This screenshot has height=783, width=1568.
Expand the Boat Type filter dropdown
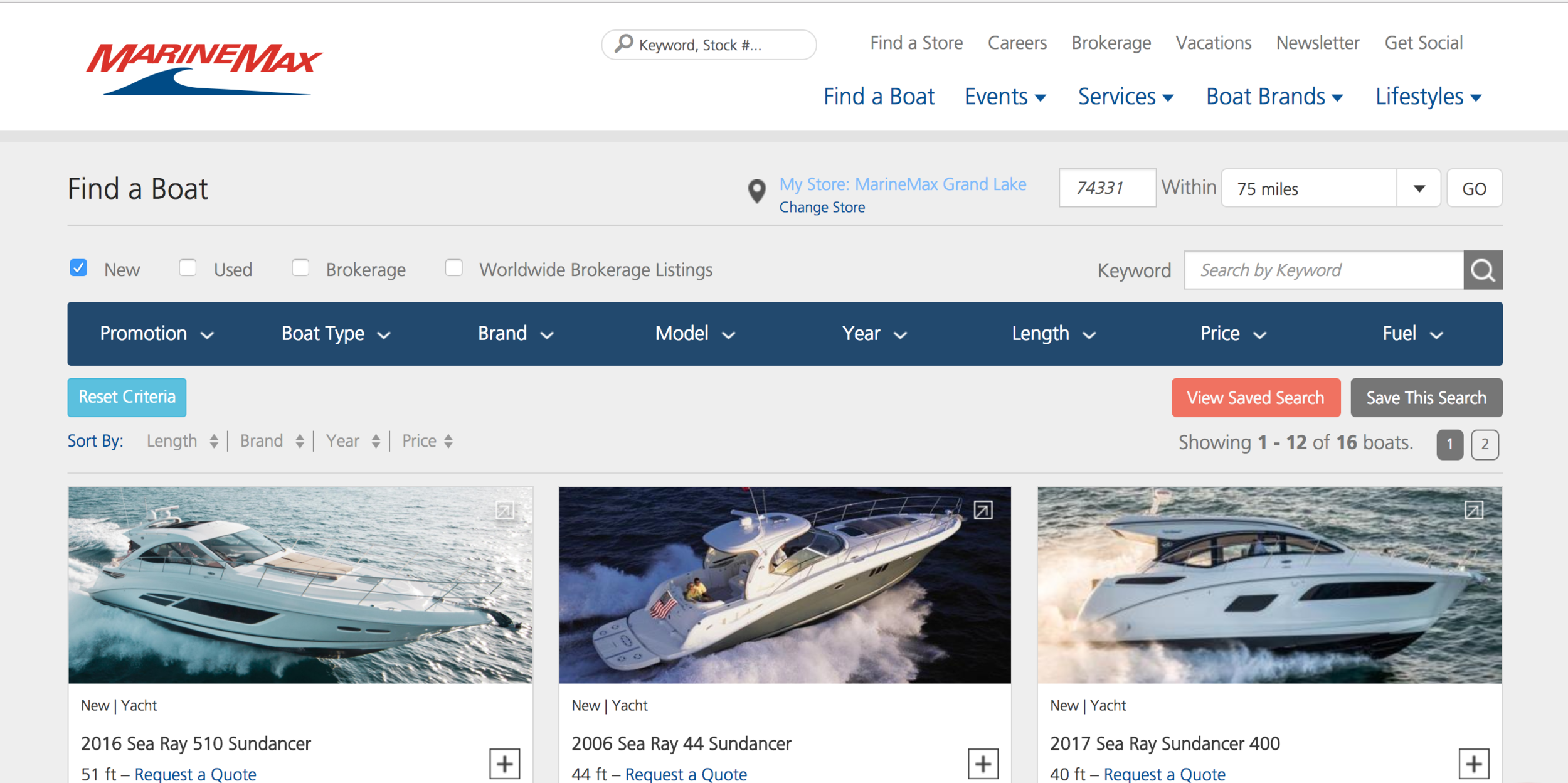(x=336, y=334)
